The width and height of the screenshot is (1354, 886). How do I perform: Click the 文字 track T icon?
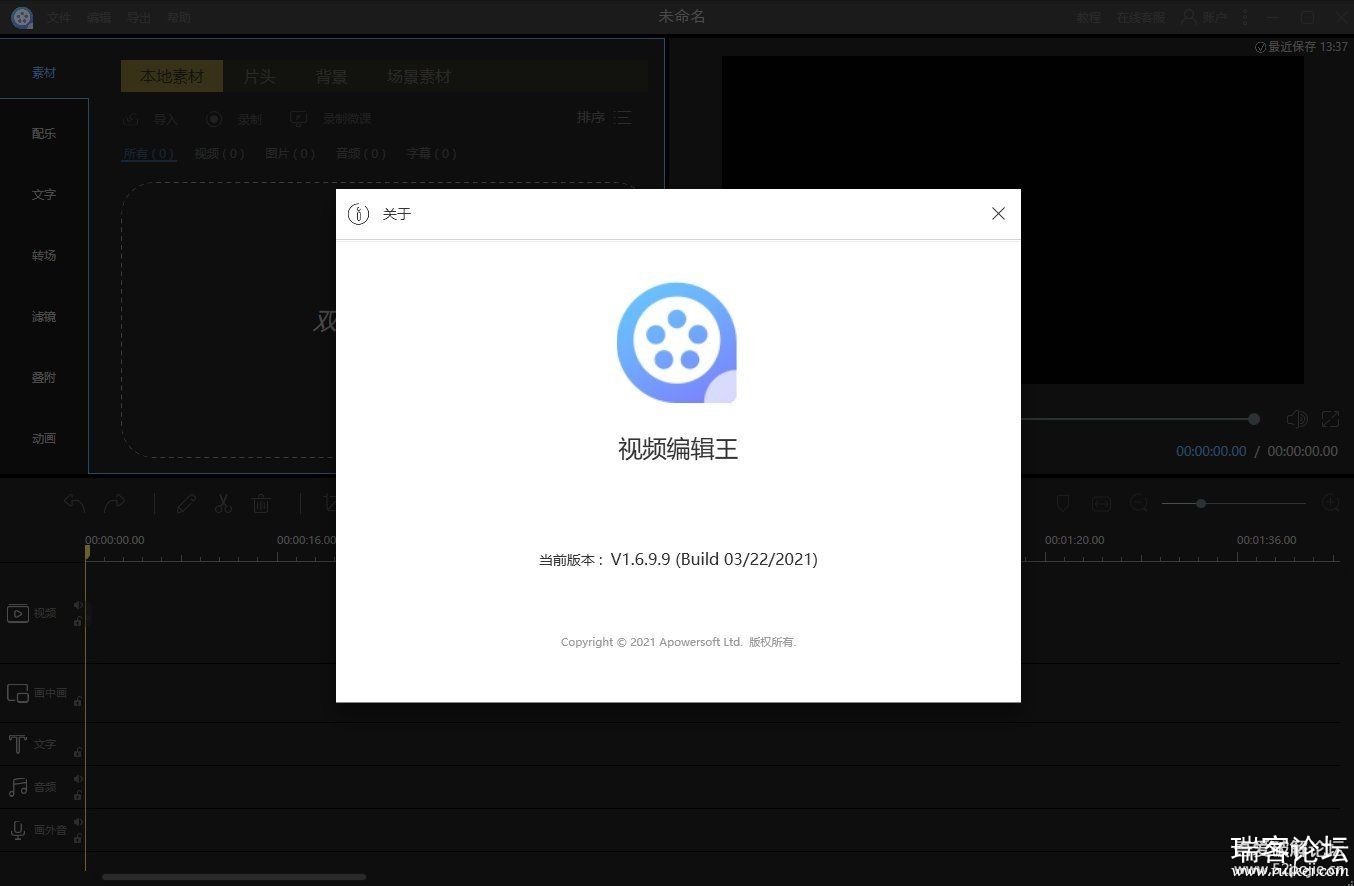tap(18, 744)
